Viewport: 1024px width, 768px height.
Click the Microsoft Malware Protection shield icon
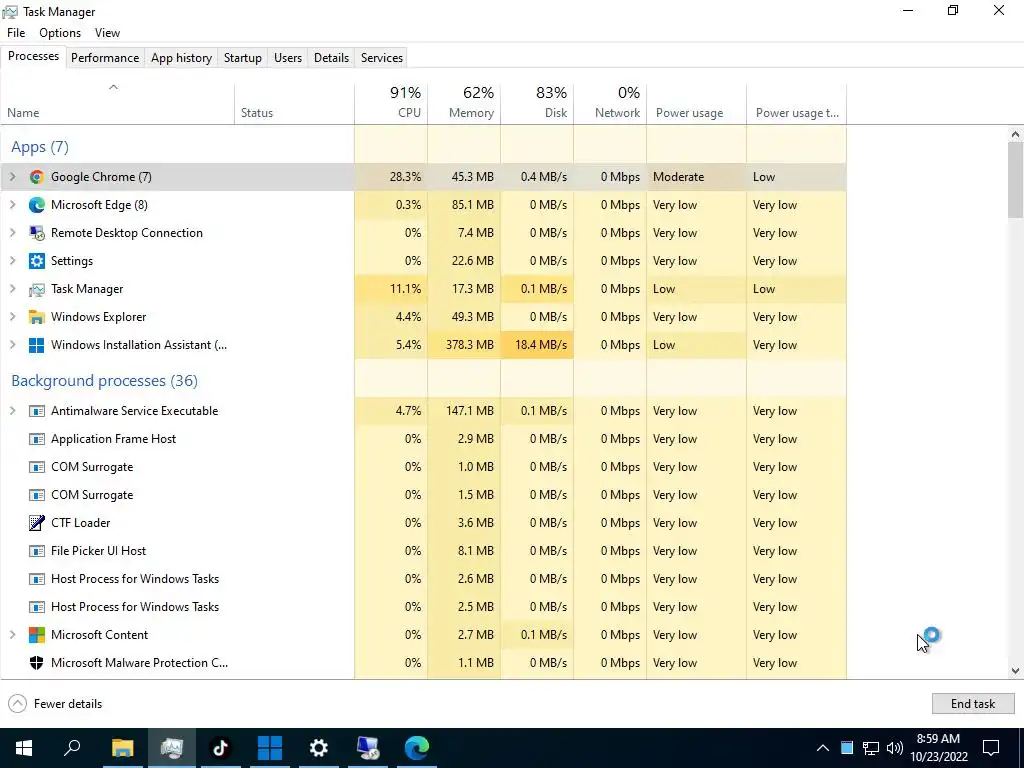[x=37, y=663]
